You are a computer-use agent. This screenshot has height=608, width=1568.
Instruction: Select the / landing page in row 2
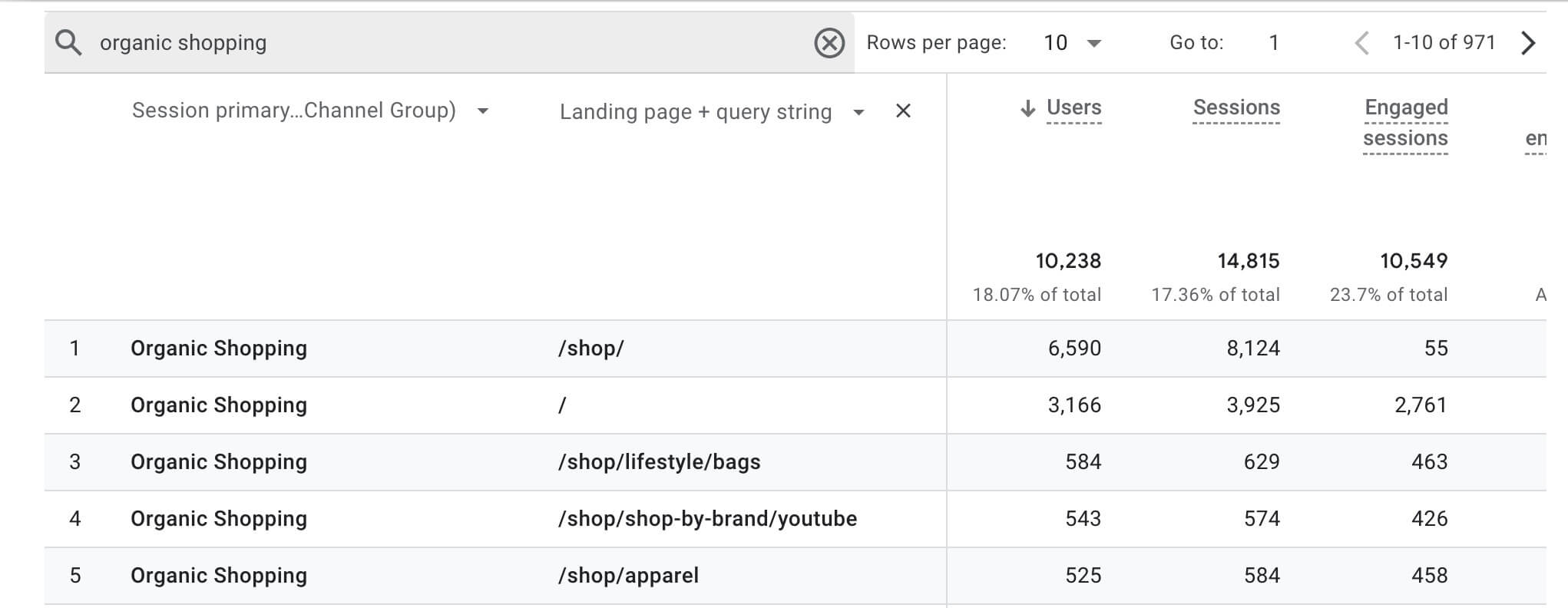[x=562, y=405]
